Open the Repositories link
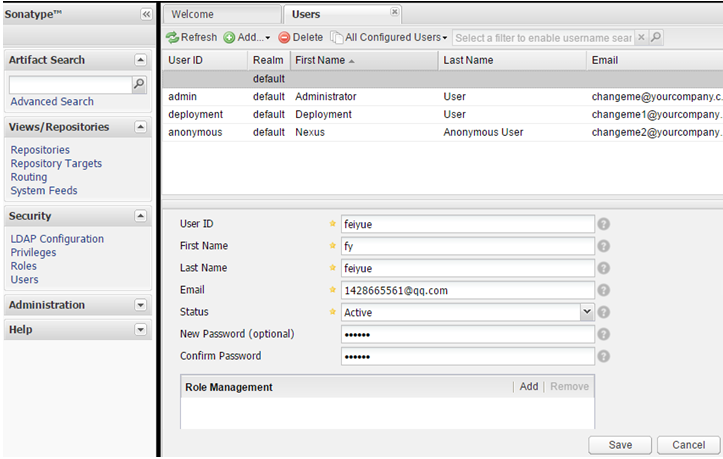723x459 pixels. 40,150
